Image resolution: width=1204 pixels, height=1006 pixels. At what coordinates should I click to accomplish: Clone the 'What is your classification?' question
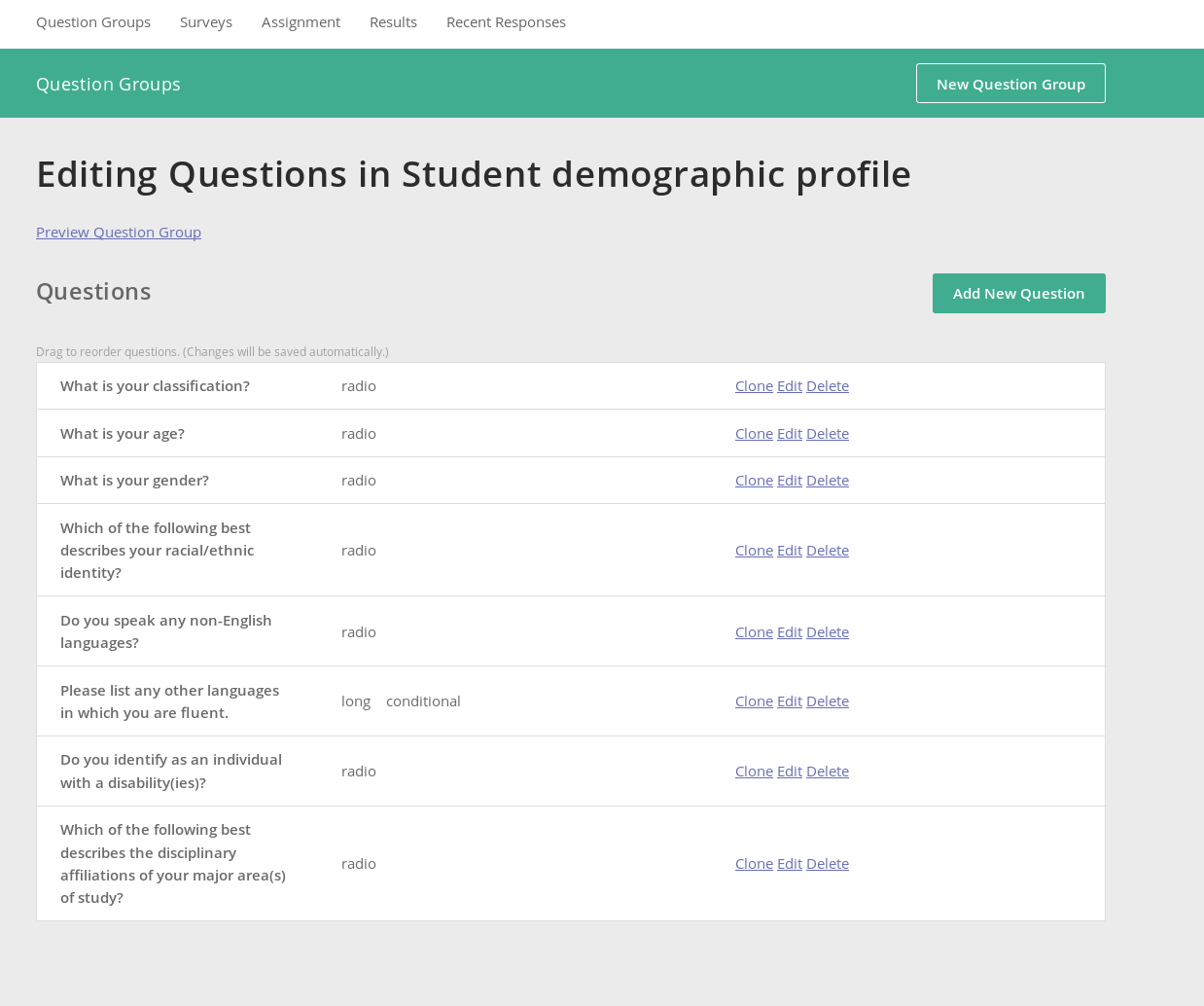coord(754,385)
